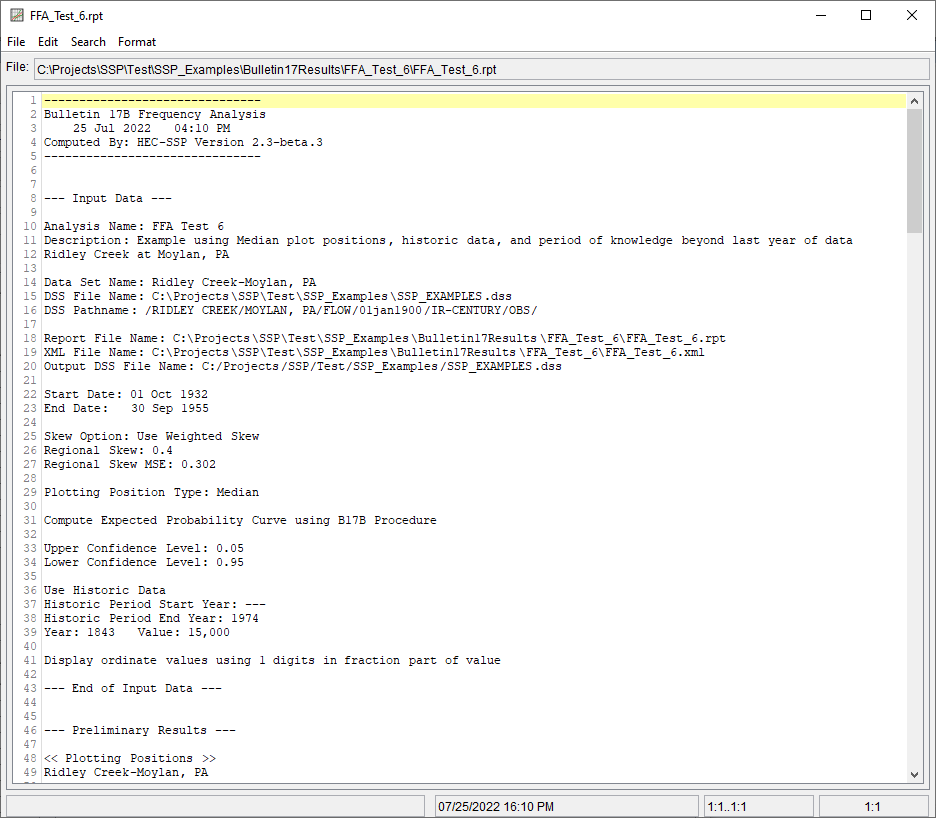Click the 'XML File Name' line
Viewport: 936px width, 818px height.
tap(374, 352)
